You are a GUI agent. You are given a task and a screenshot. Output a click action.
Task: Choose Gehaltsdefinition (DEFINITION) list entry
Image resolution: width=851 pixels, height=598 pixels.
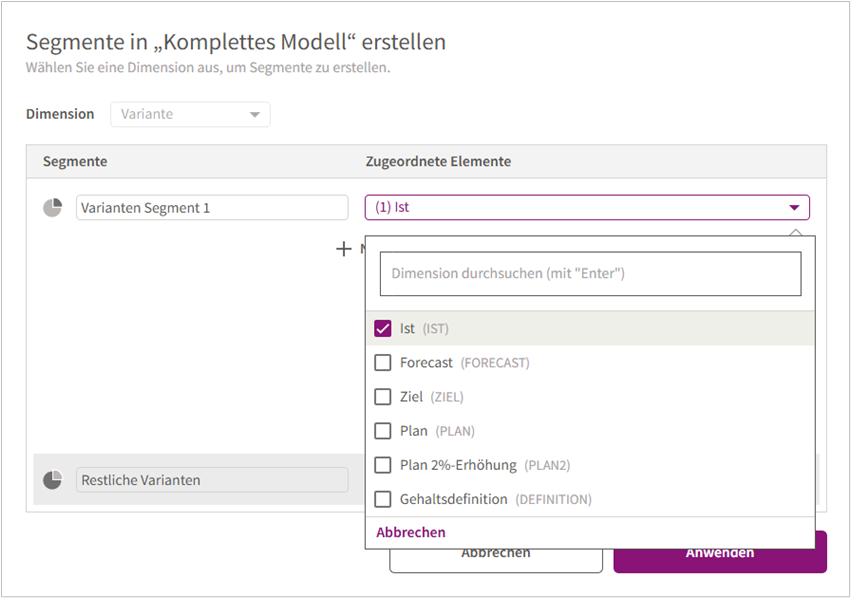(590, 499)
